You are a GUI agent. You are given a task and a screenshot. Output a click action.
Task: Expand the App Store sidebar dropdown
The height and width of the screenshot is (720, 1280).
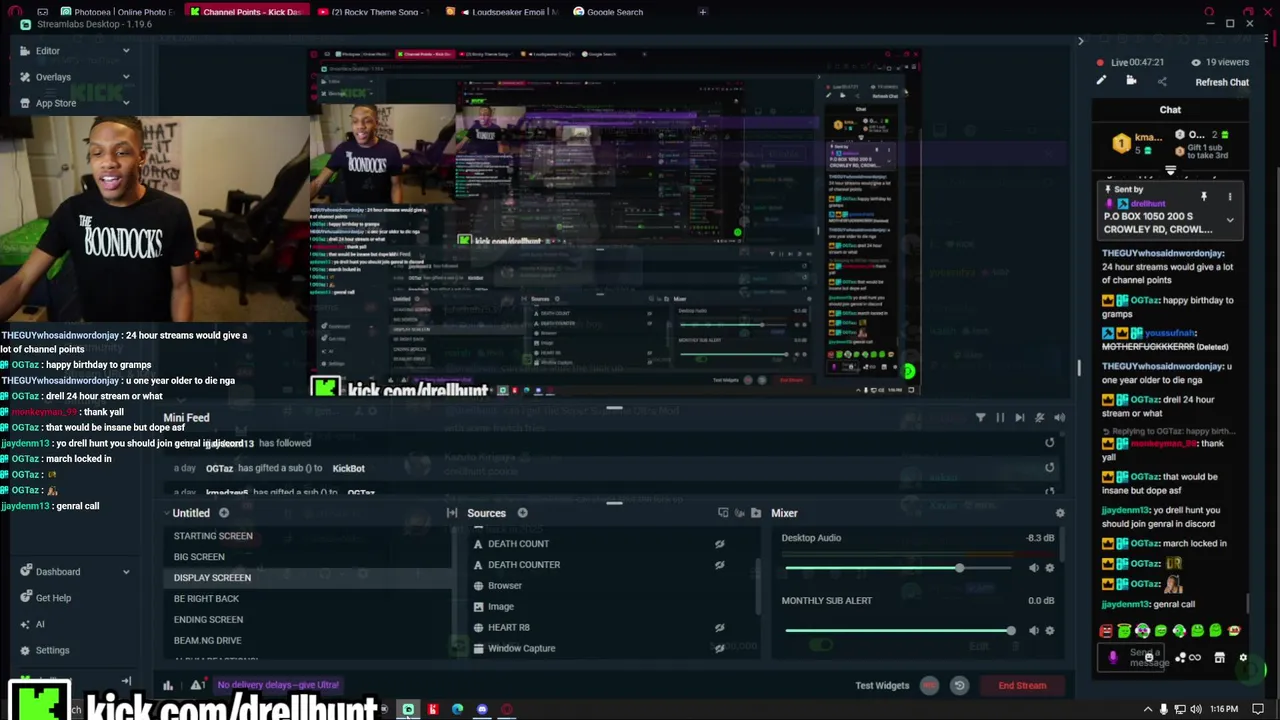coord(126,103)
